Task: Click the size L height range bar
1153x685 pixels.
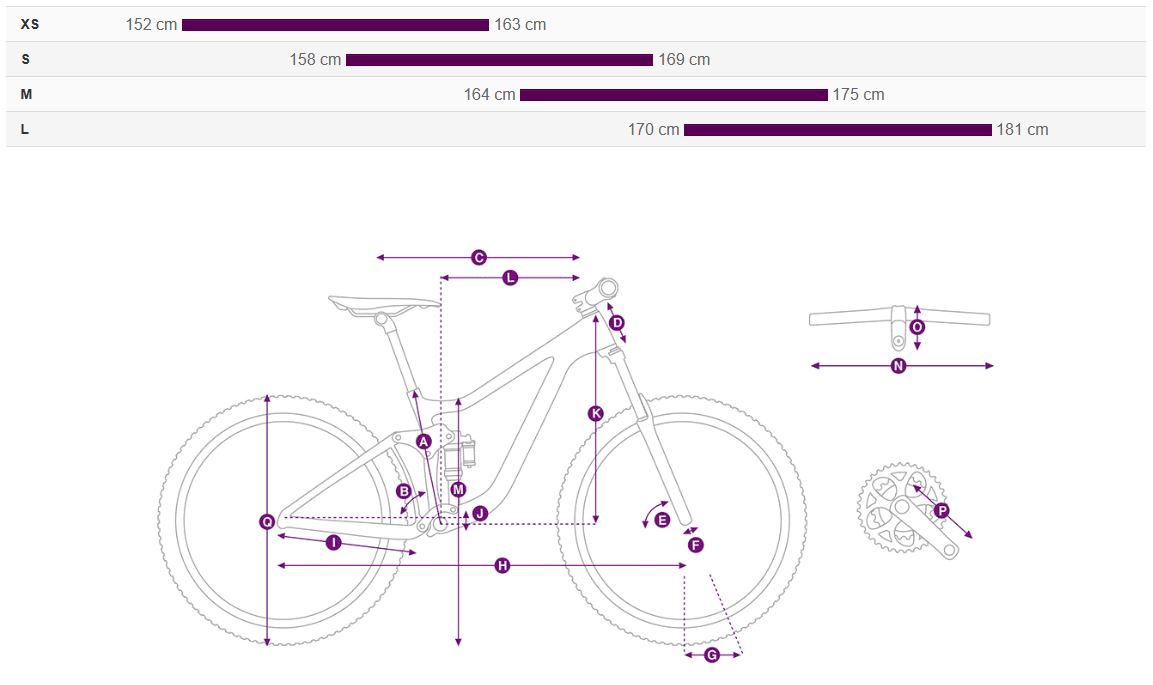Action: point(837,130)
